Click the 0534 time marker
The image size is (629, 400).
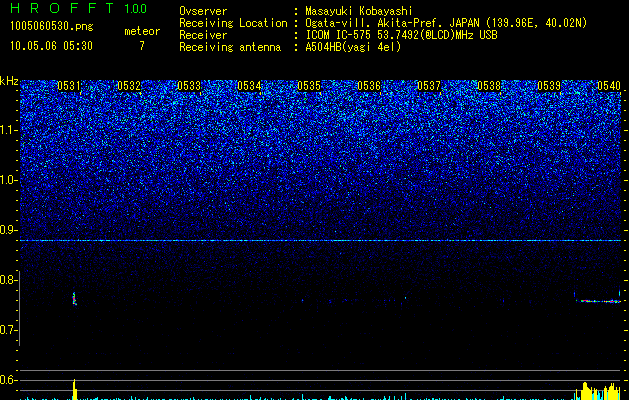[249, 86]
